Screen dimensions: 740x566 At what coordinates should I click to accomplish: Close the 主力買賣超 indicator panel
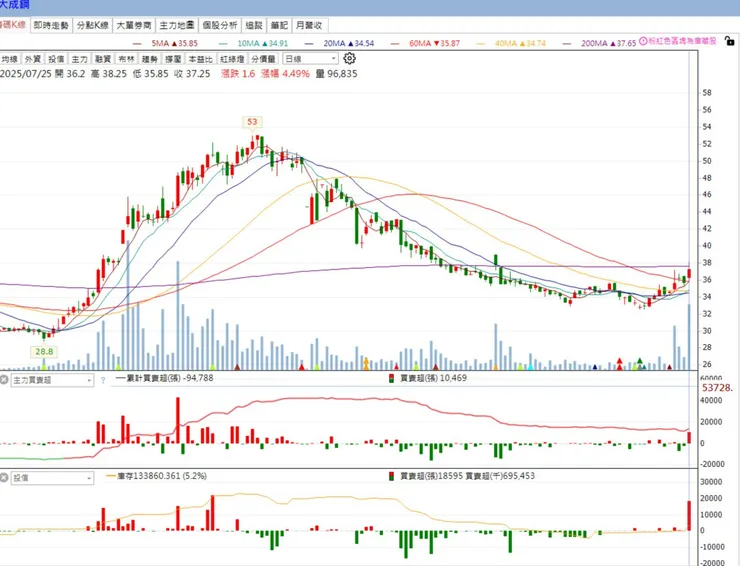coord(4,380)
